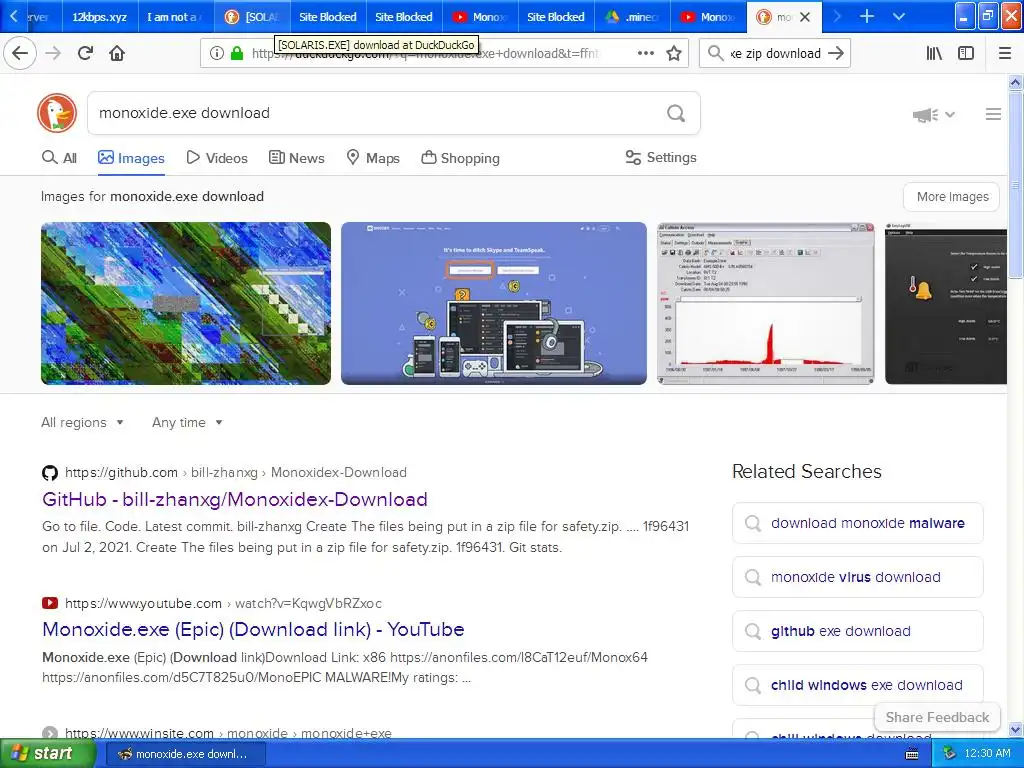Viewport: 1024px width, 768px height.
Task: Open GitHub bill-zhanxg Monoxidex-Download result
Action: [x=234, y=500]
